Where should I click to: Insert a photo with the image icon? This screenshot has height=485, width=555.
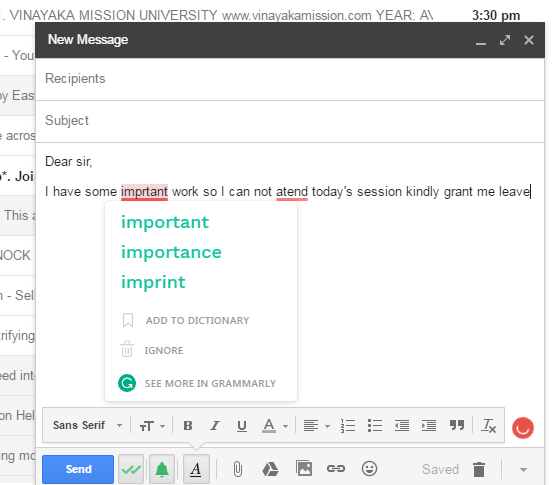(304, 469)
